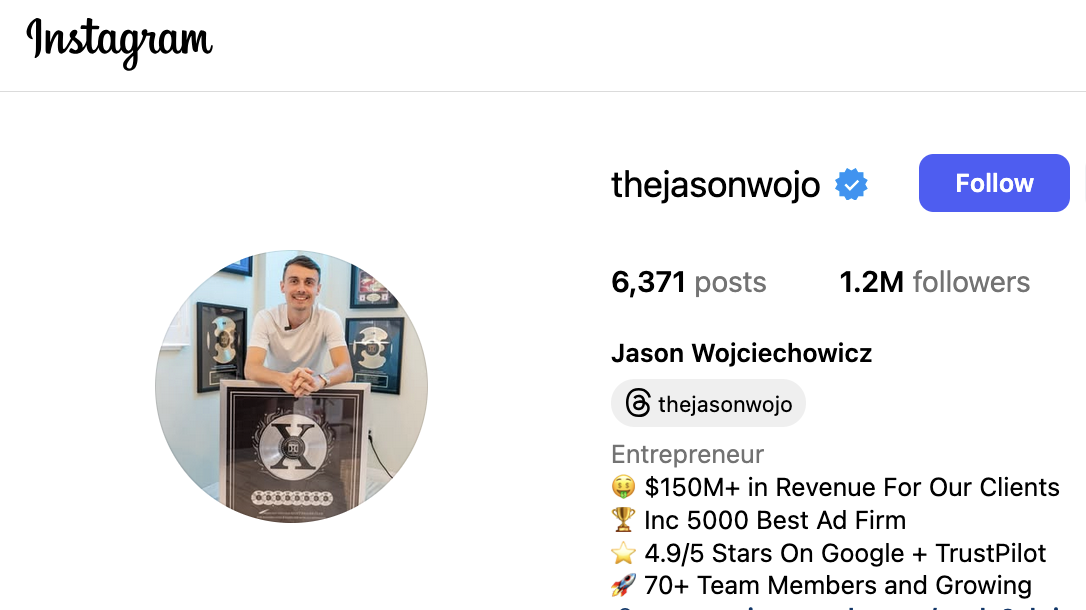Image resolution: width=1086 pixels, height=610 pixels.
Task: Click the blue verified badge
Action: (851, 184)
